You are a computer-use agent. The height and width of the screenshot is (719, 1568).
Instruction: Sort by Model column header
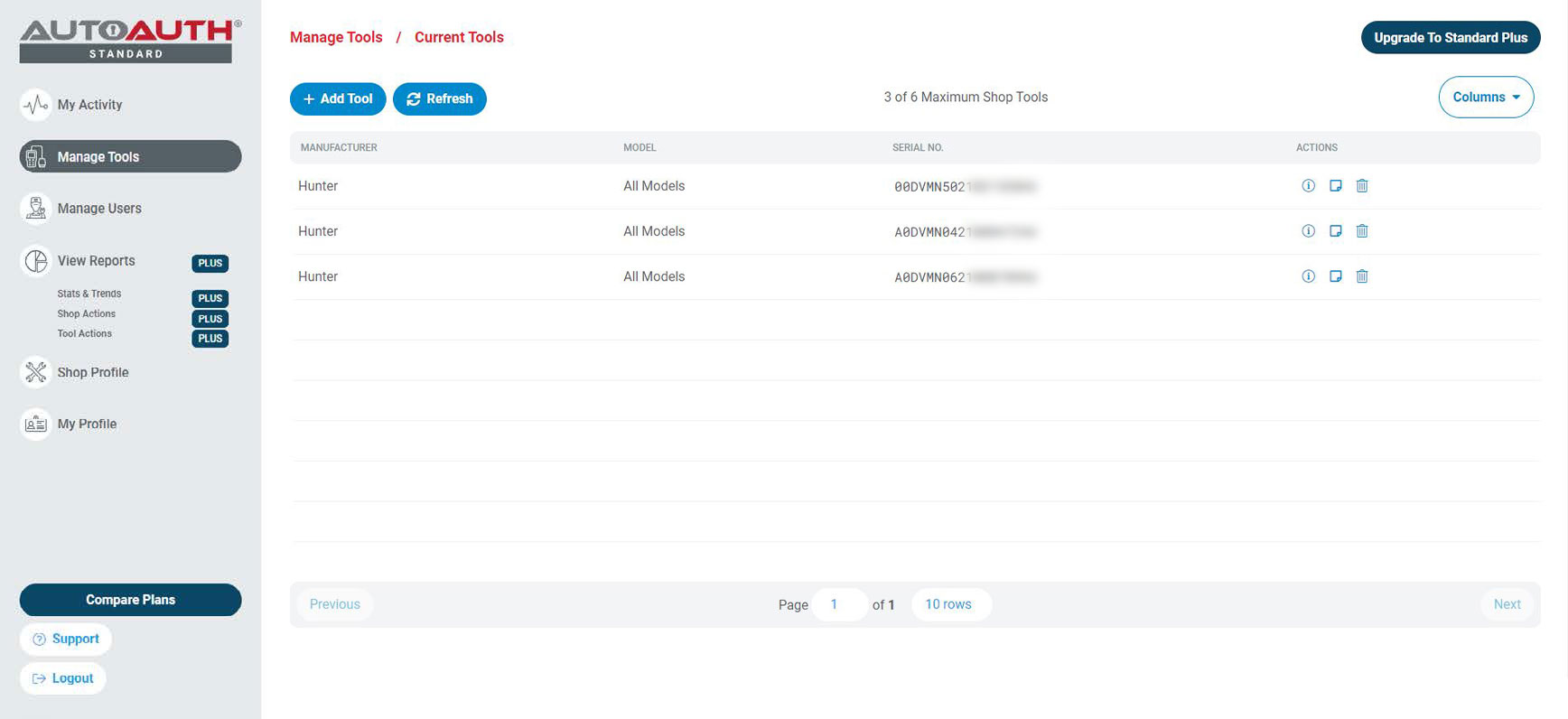(x=639, y=147)
